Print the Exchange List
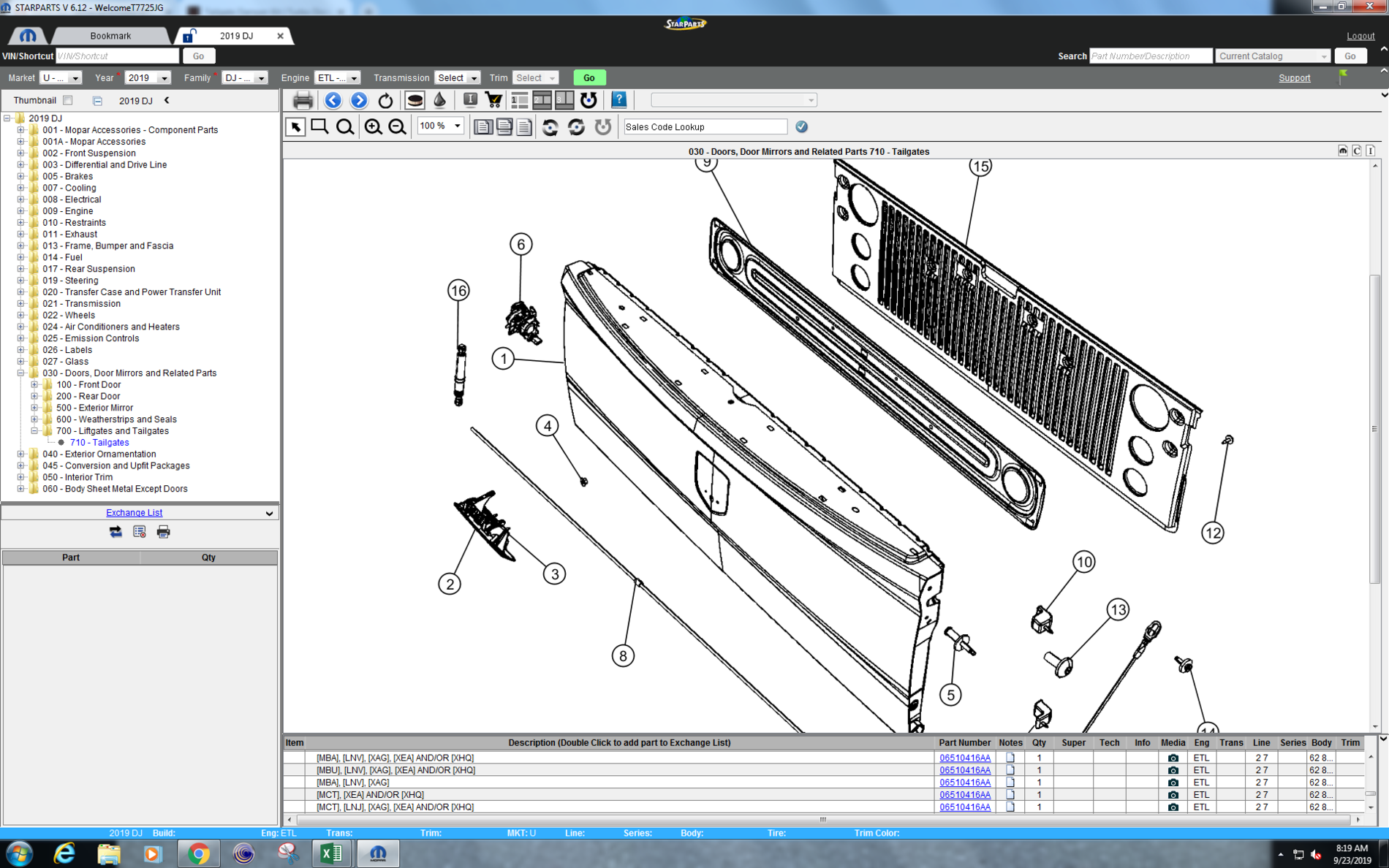This screenshot has height=868, width=1389. 164,532
